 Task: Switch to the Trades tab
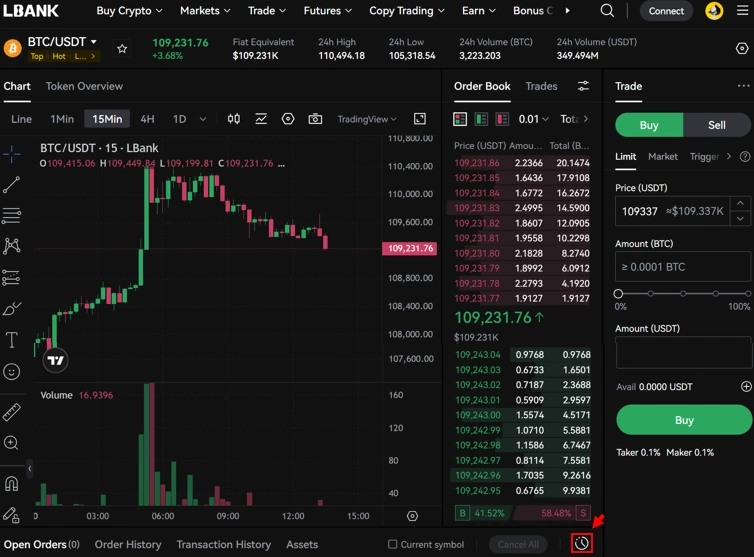(541, 86)
